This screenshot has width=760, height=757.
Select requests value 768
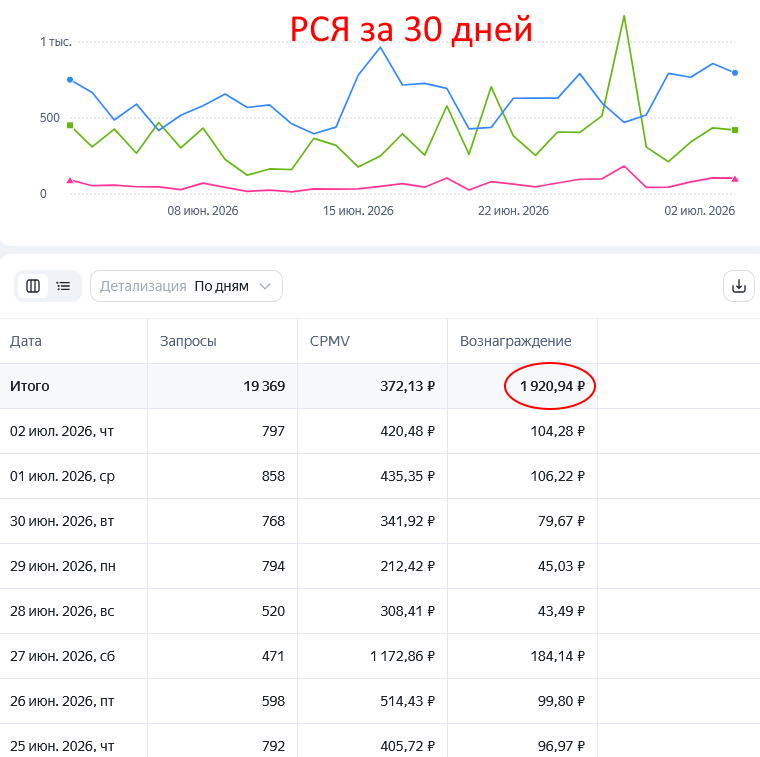click(x=273, y=521)
